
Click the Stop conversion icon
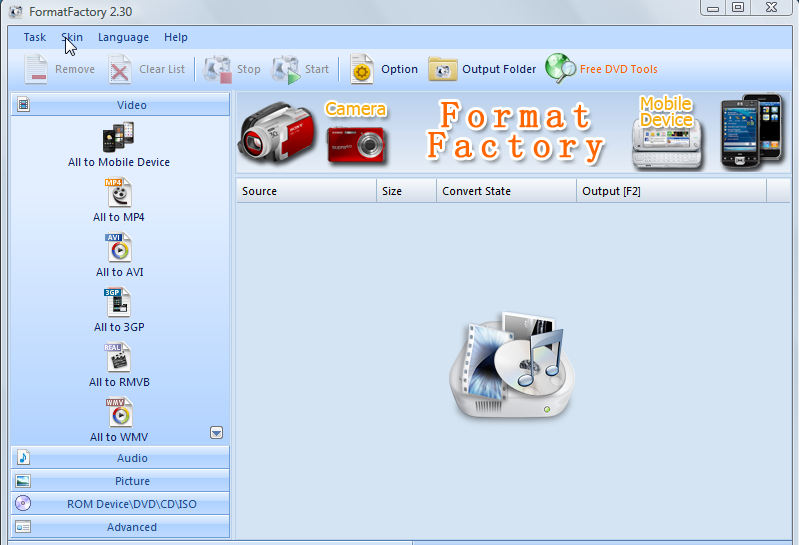[x=218, y=69]
